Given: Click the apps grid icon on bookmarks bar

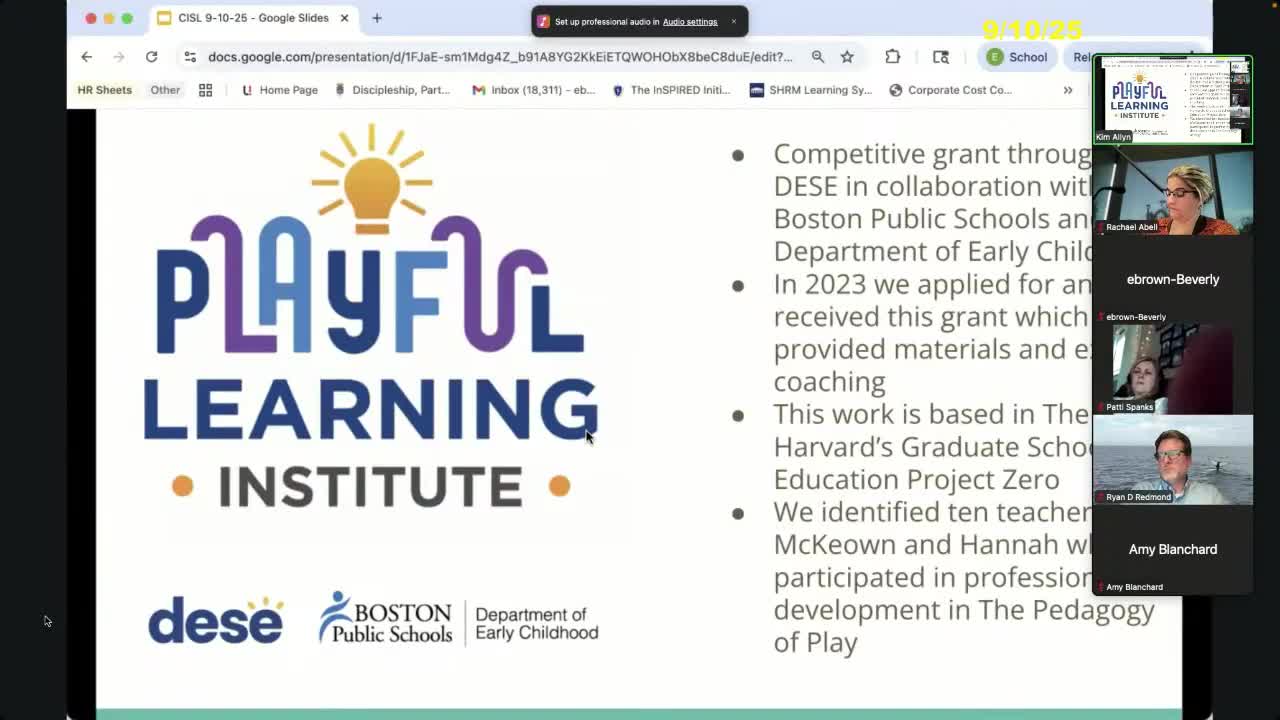Looking at the screenshot, I should tap(205, 90).
